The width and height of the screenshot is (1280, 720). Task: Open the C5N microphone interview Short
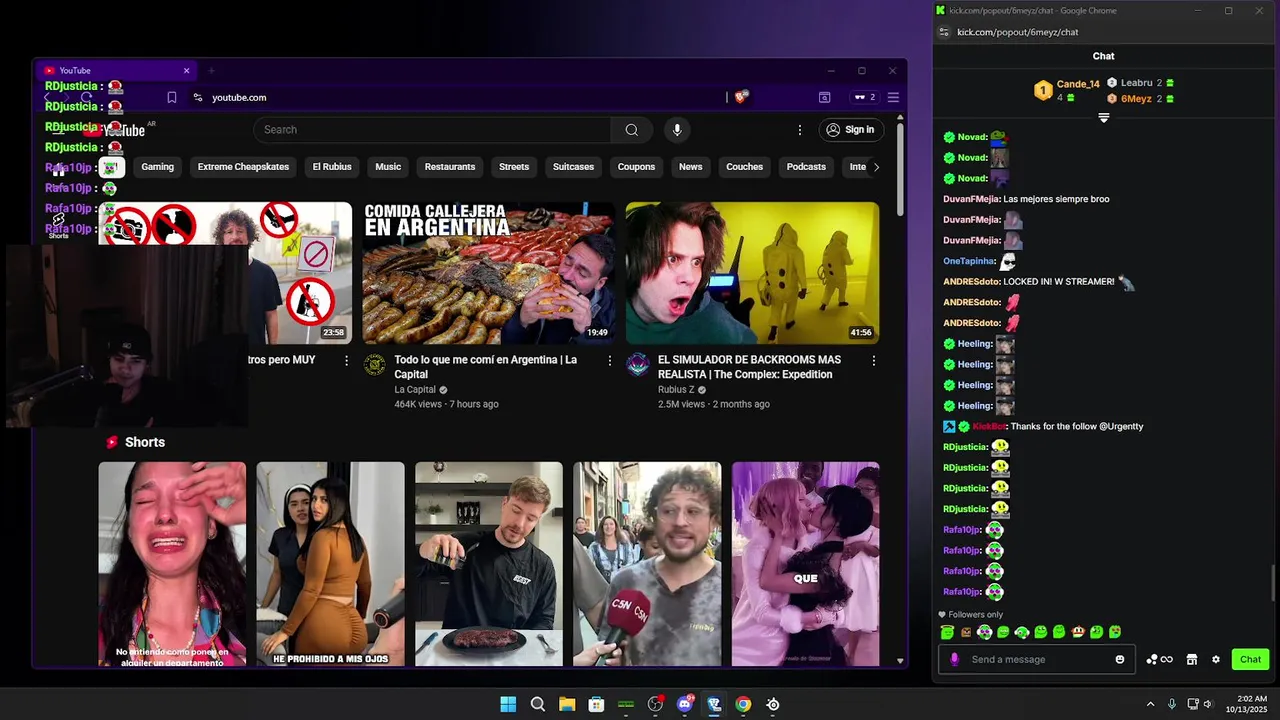647,564
